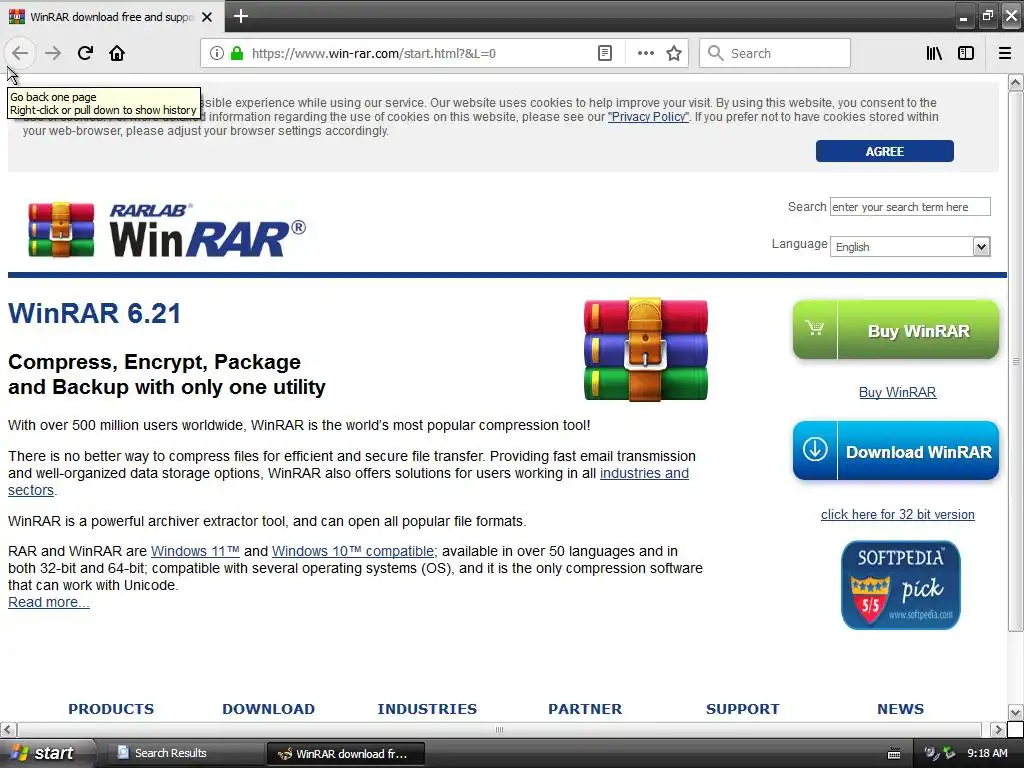The height and width of the screenshot is (768, 1024).
Task: Focus the browser Search field
Action: click(x=775, y=53)
